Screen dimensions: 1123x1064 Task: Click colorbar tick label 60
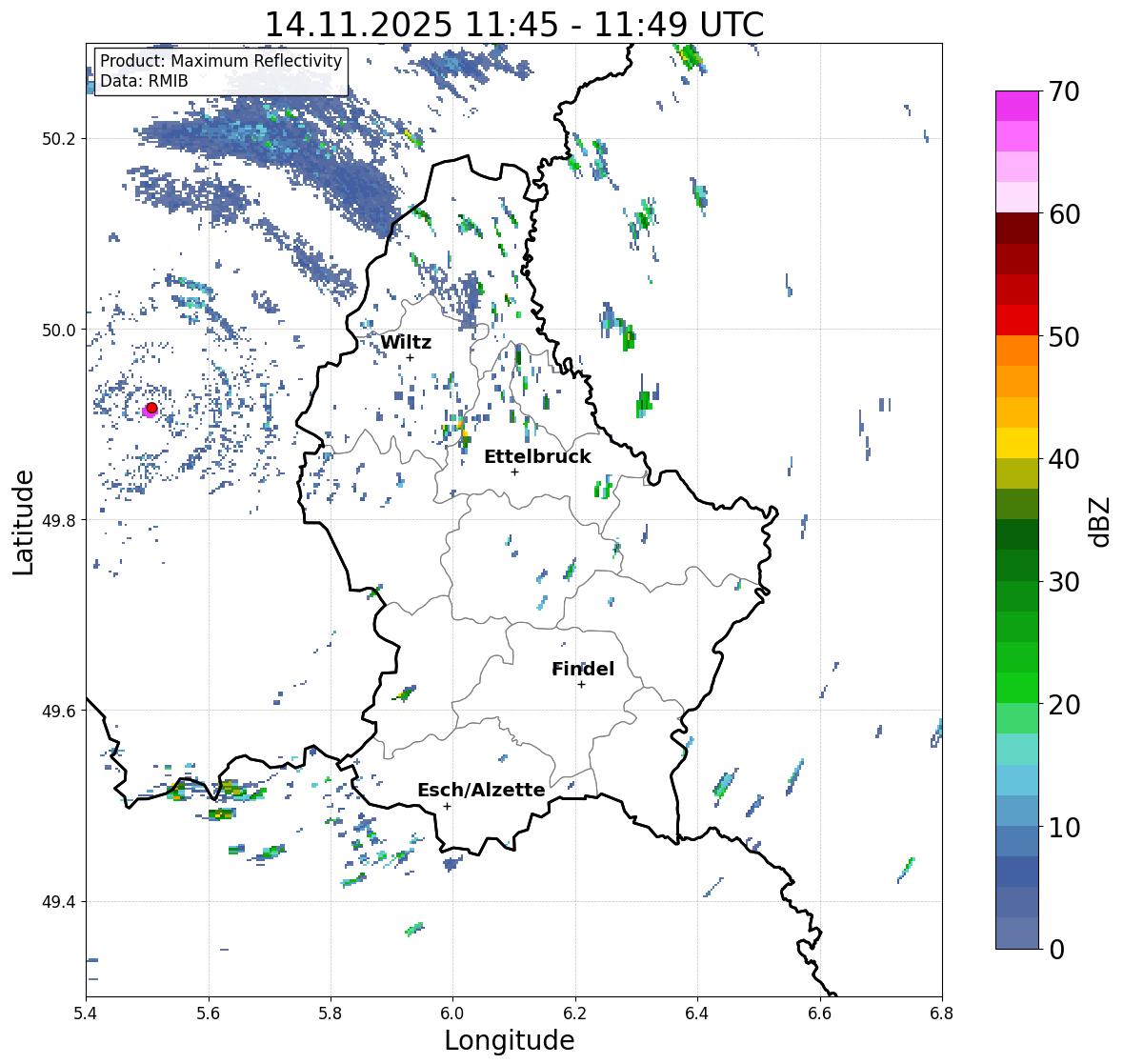(1064, 214)
